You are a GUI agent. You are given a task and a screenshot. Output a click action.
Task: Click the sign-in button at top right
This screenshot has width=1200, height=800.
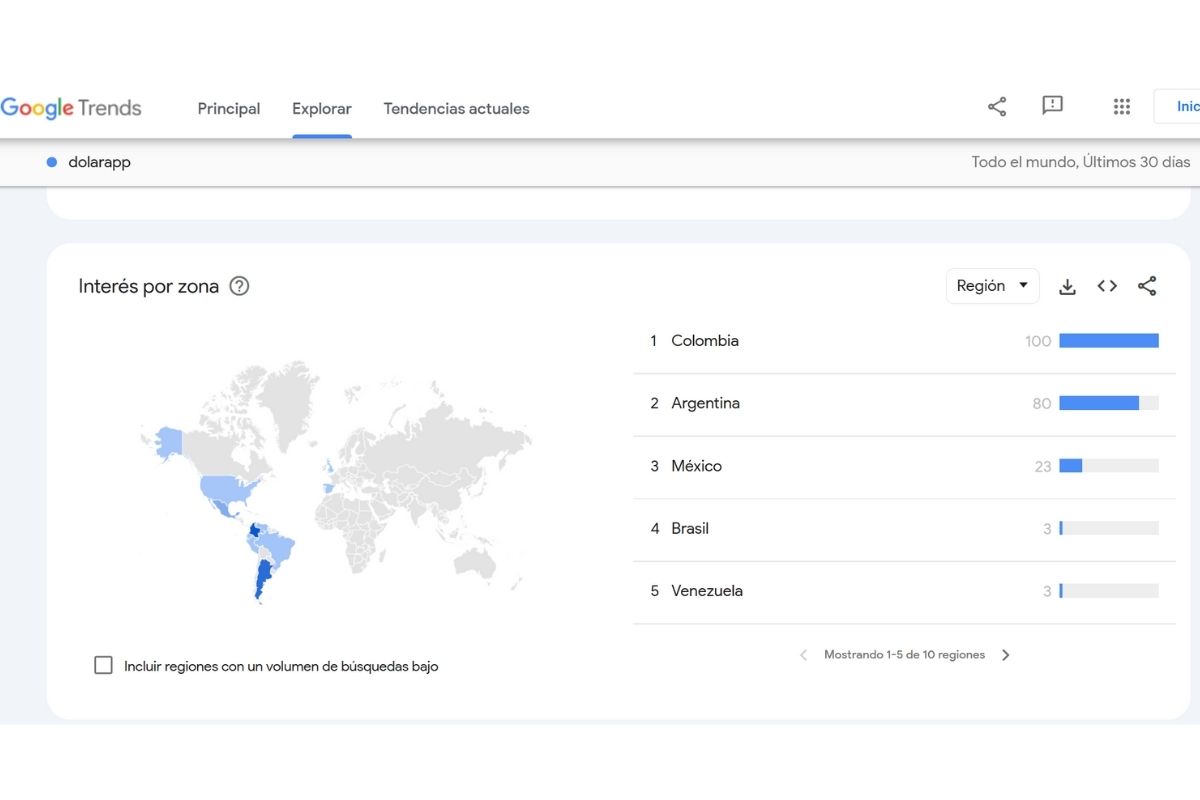[1177, 106]
